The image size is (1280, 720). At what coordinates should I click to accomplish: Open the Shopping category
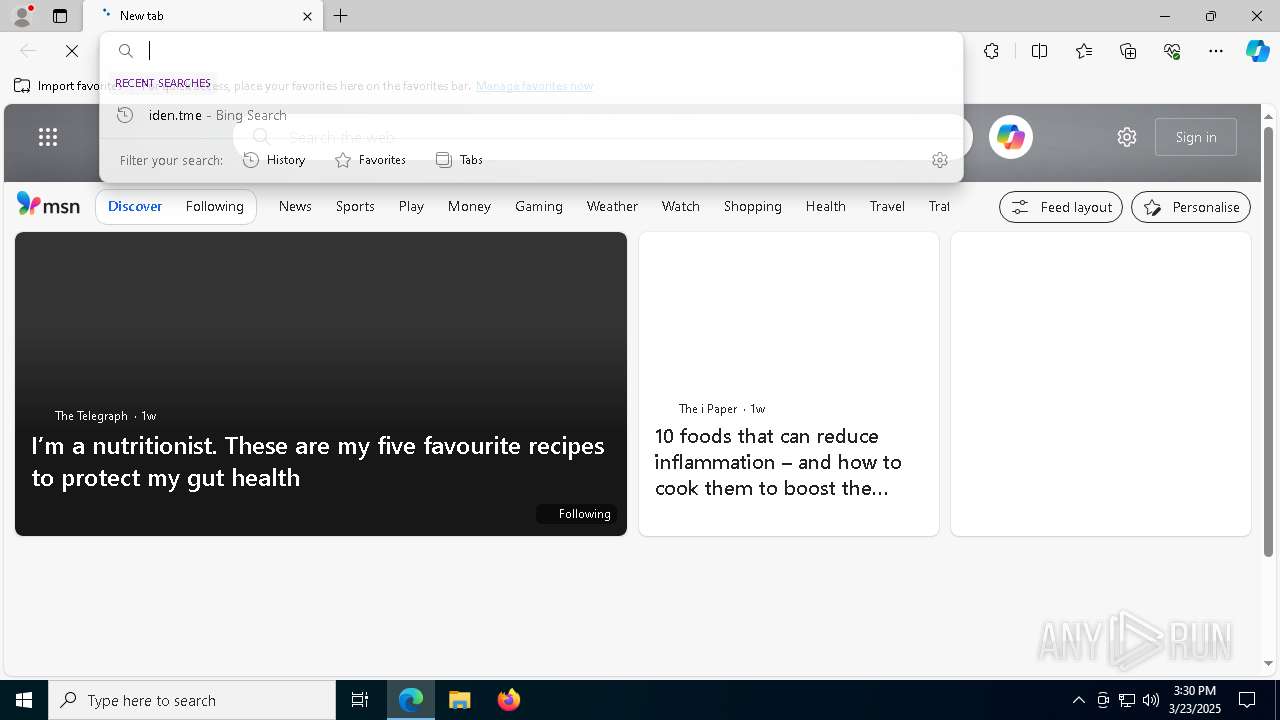tap(752, 206)
